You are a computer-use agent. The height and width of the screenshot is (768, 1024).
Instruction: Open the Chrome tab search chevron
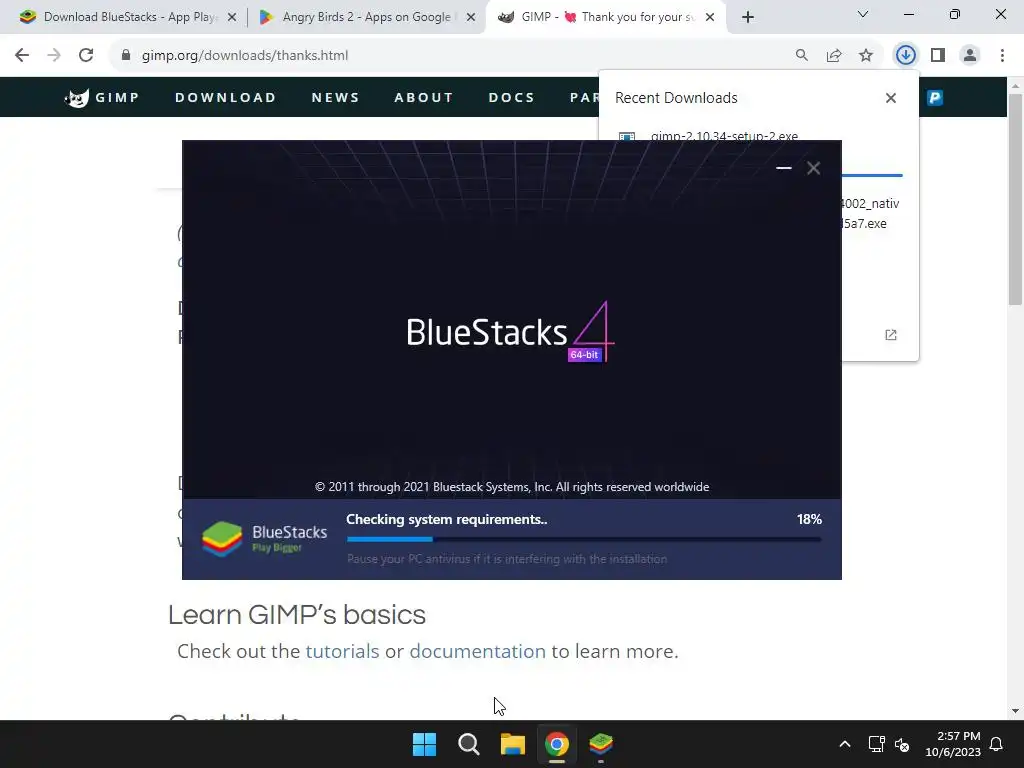tap(863, 14)
